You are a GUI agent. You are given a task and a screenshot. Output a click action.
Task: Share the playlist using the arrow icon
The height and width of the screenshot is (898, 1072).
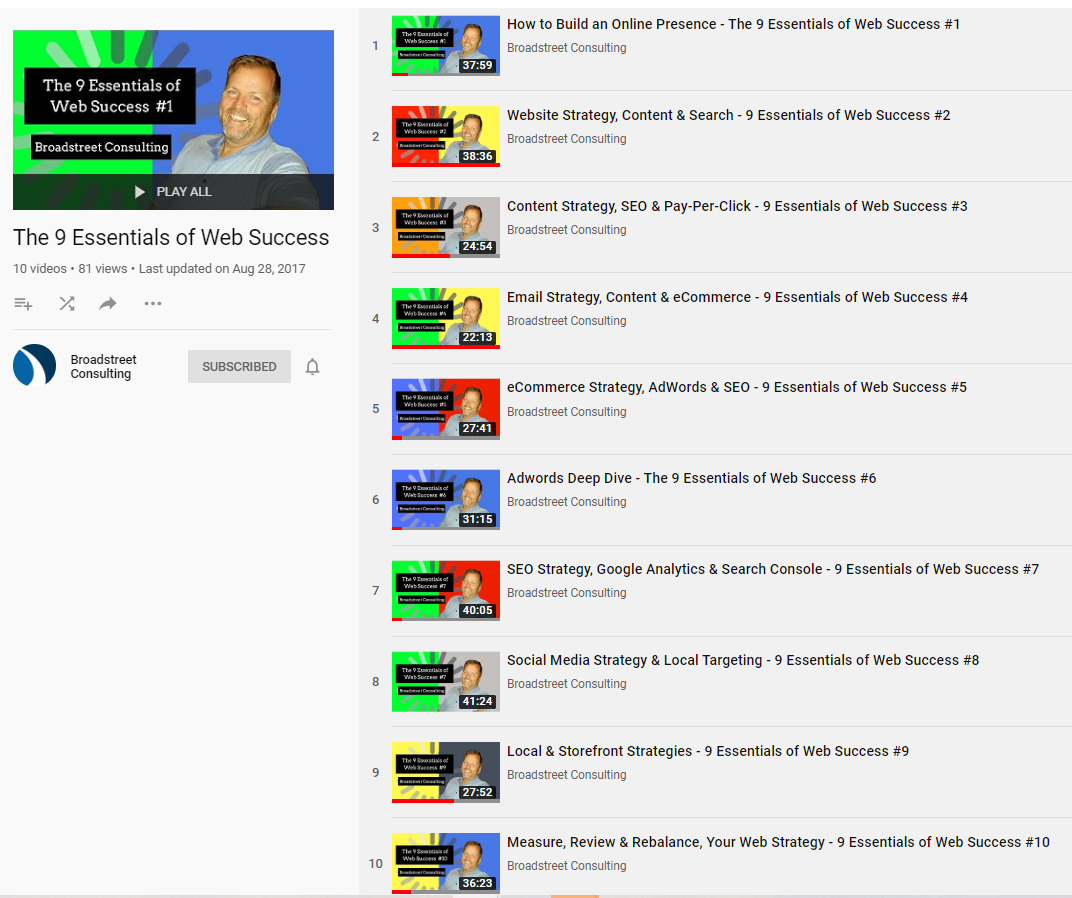click(108, 304)
